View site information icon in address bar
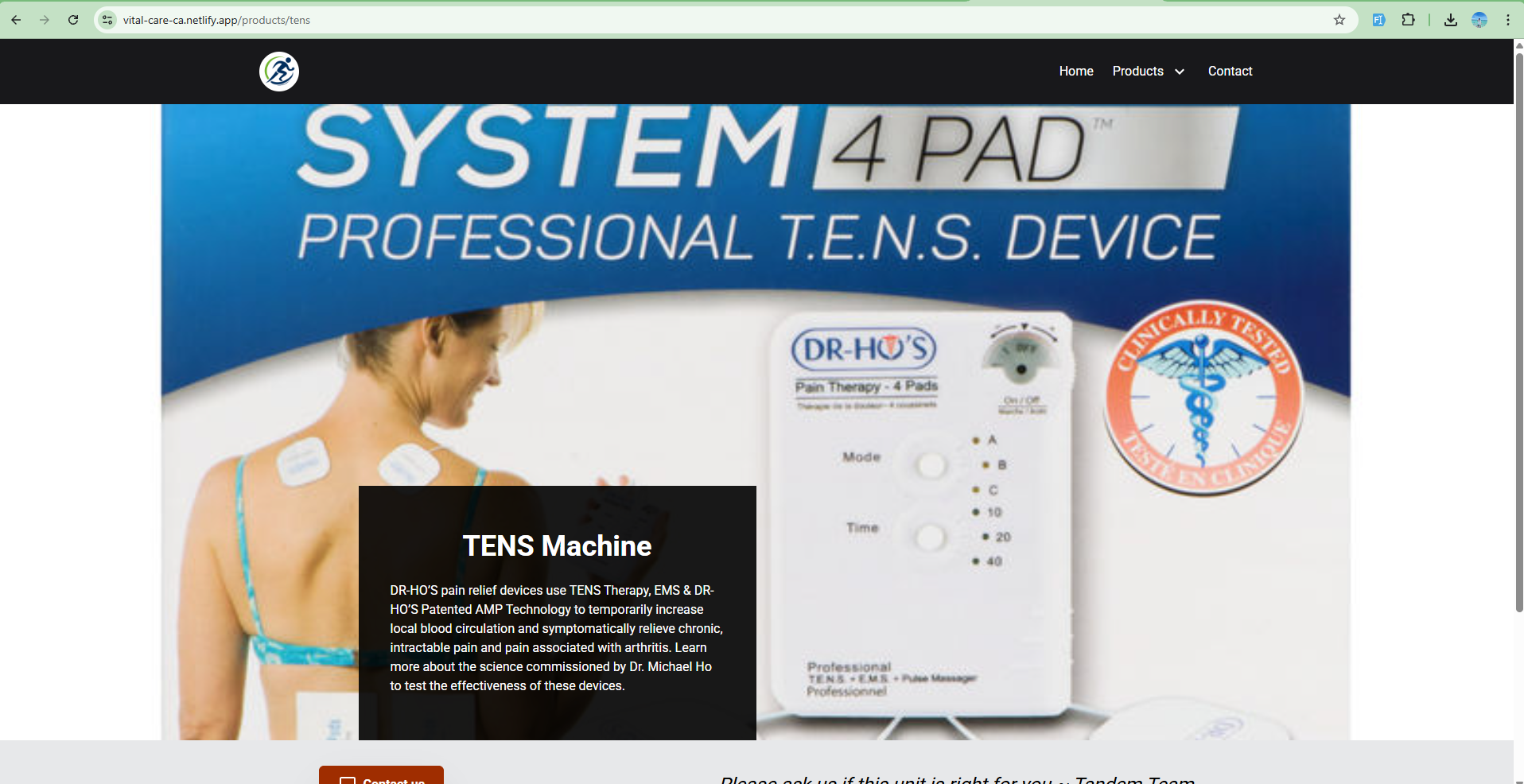The height and width of the screenshot is (784, 1524). tap(107, 20)
